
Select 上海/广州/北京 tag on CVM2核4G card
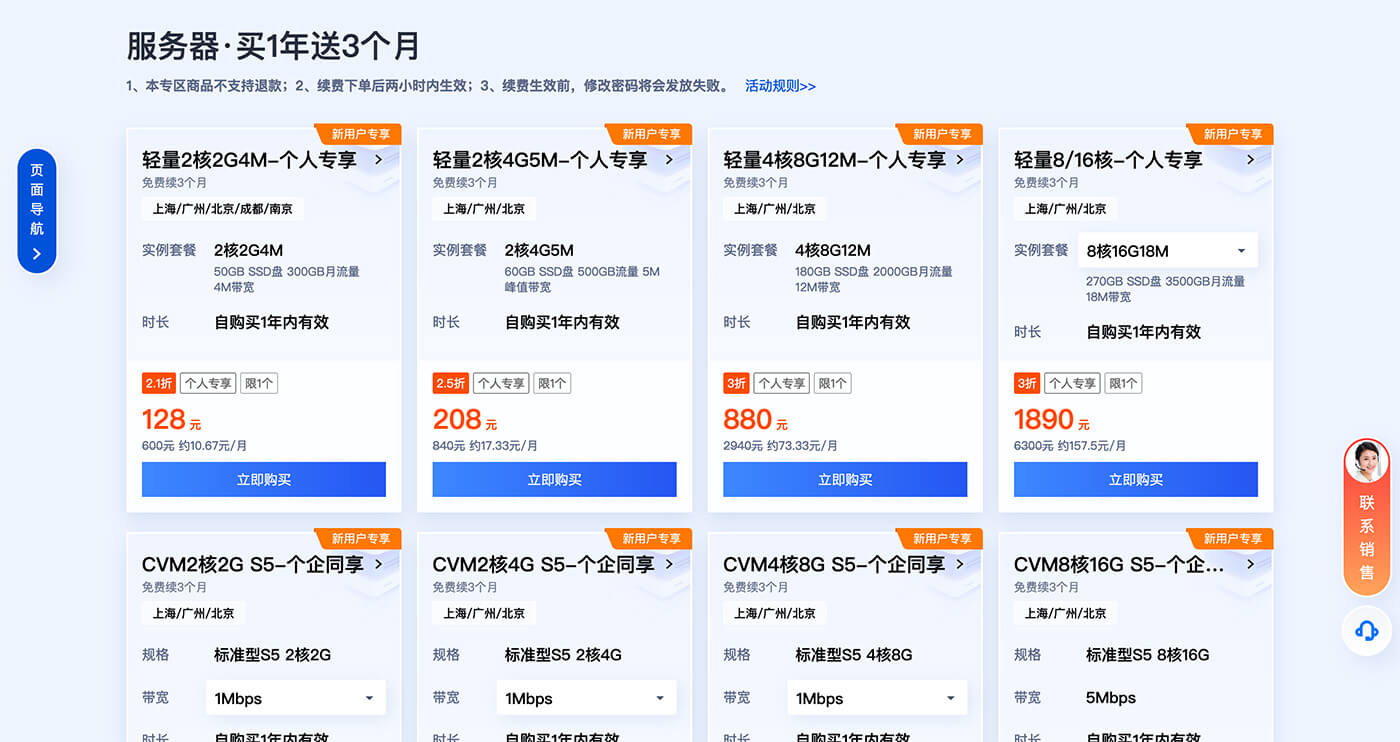pyautogui.click(x=484, y=613)
